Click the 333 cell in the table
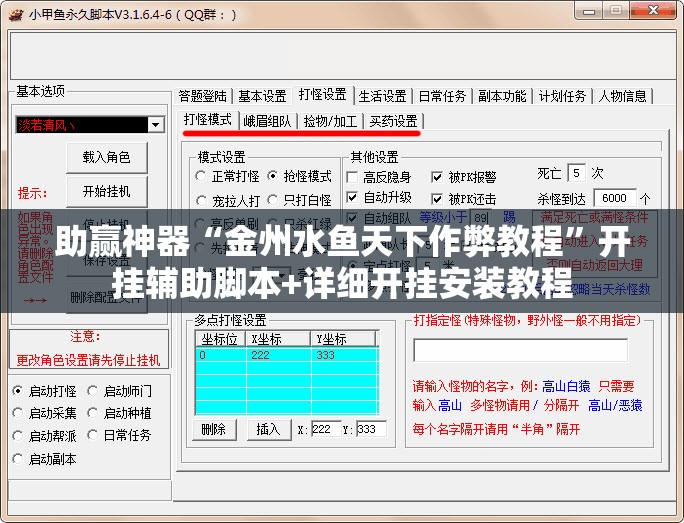Image resolution: width=684 pixels, height=523 pixels. pos(345,355)
